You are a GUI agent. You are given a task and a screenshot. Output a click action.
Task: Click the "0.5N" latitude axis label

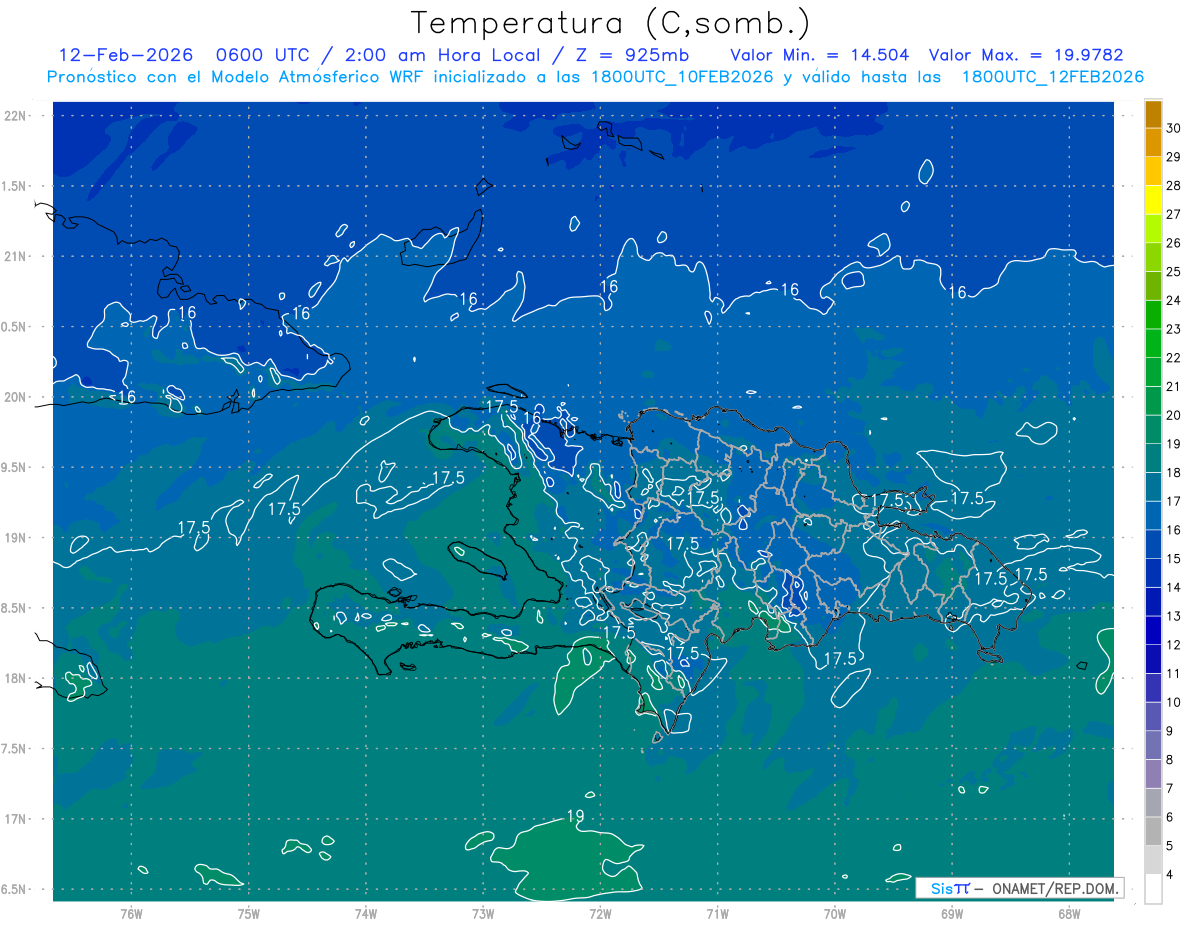[x=14, y=327]
